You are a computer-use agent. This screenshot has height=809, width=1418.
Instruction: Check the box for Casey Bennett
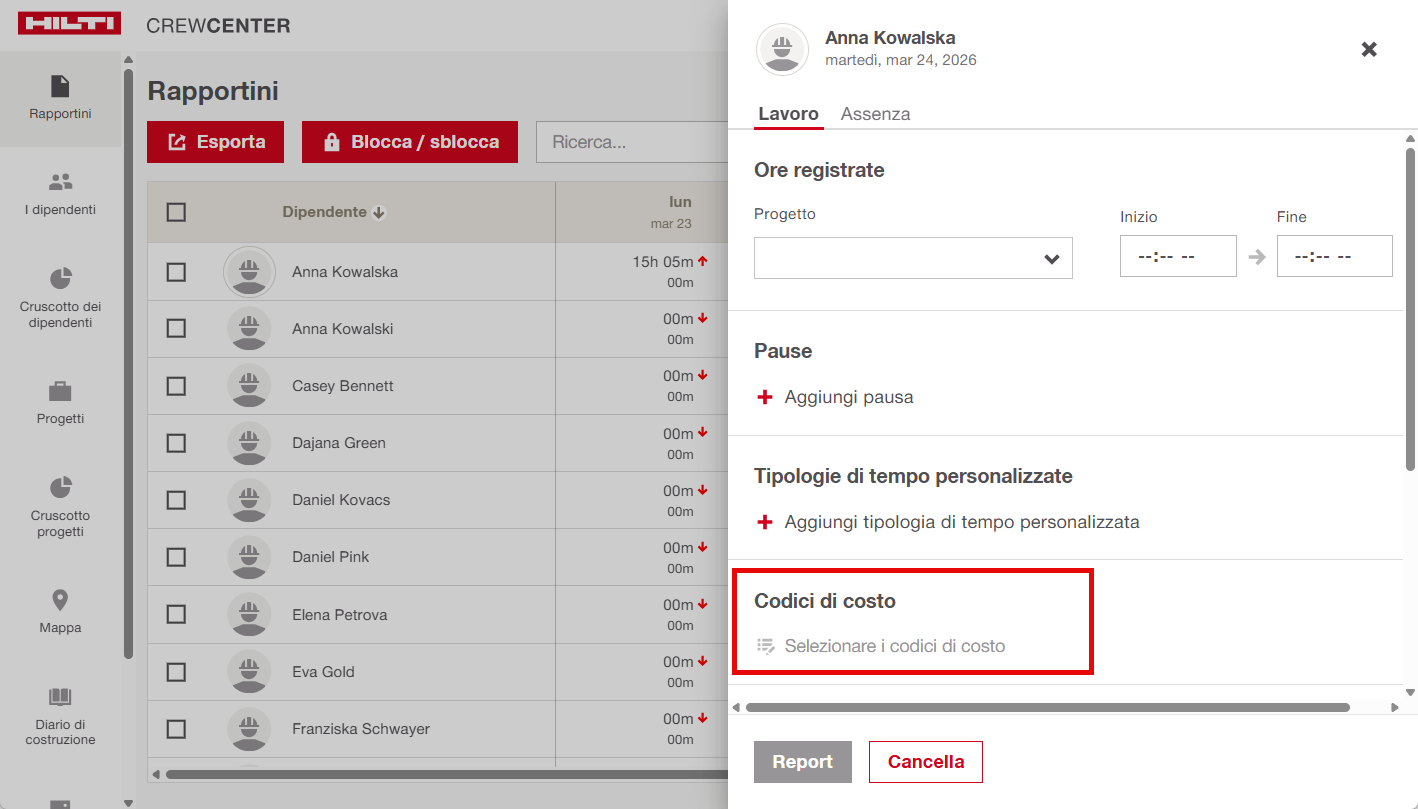coord(176,386)
